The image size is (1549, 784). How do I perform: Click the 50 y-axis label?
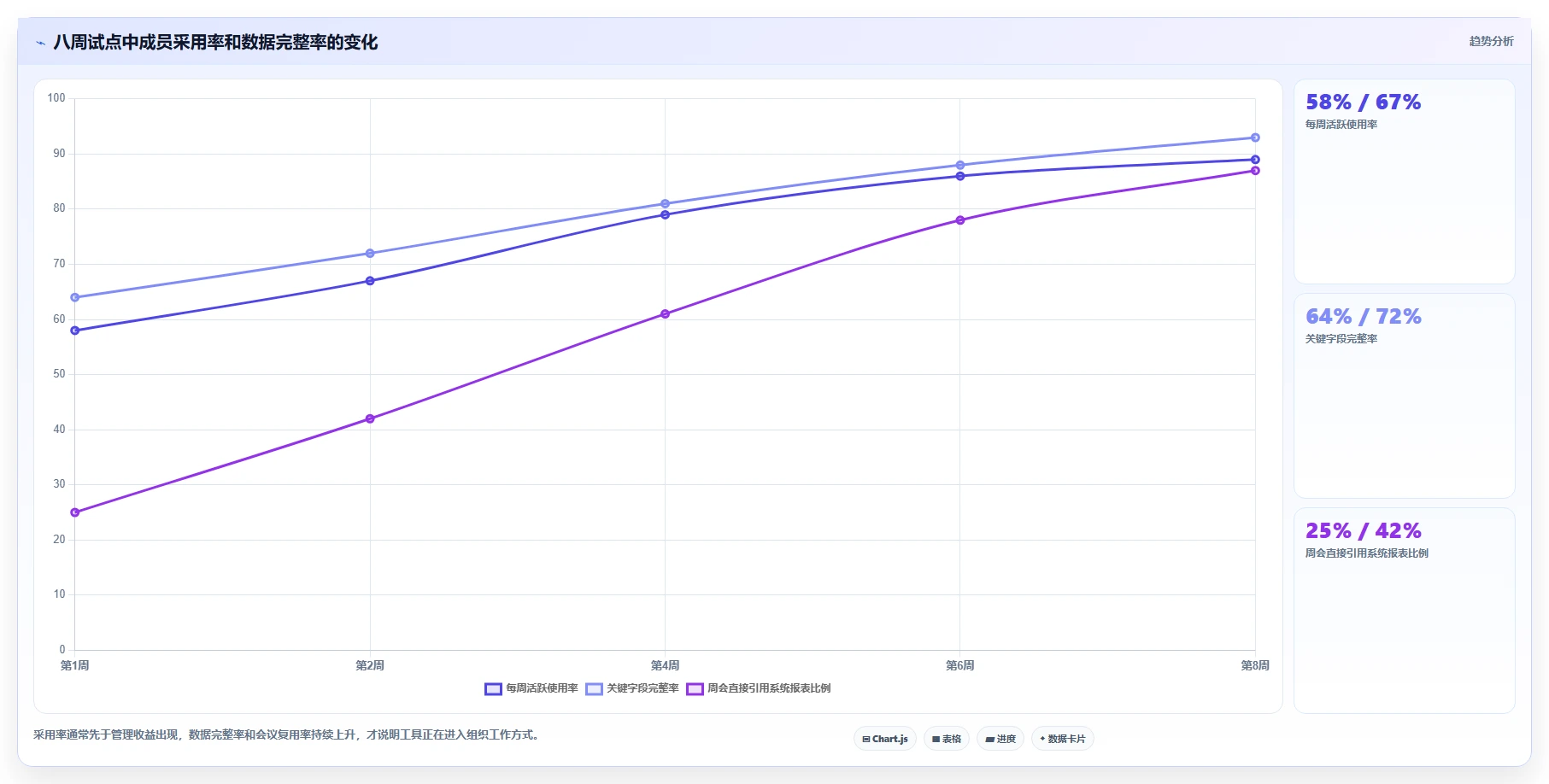click(59, 374)
